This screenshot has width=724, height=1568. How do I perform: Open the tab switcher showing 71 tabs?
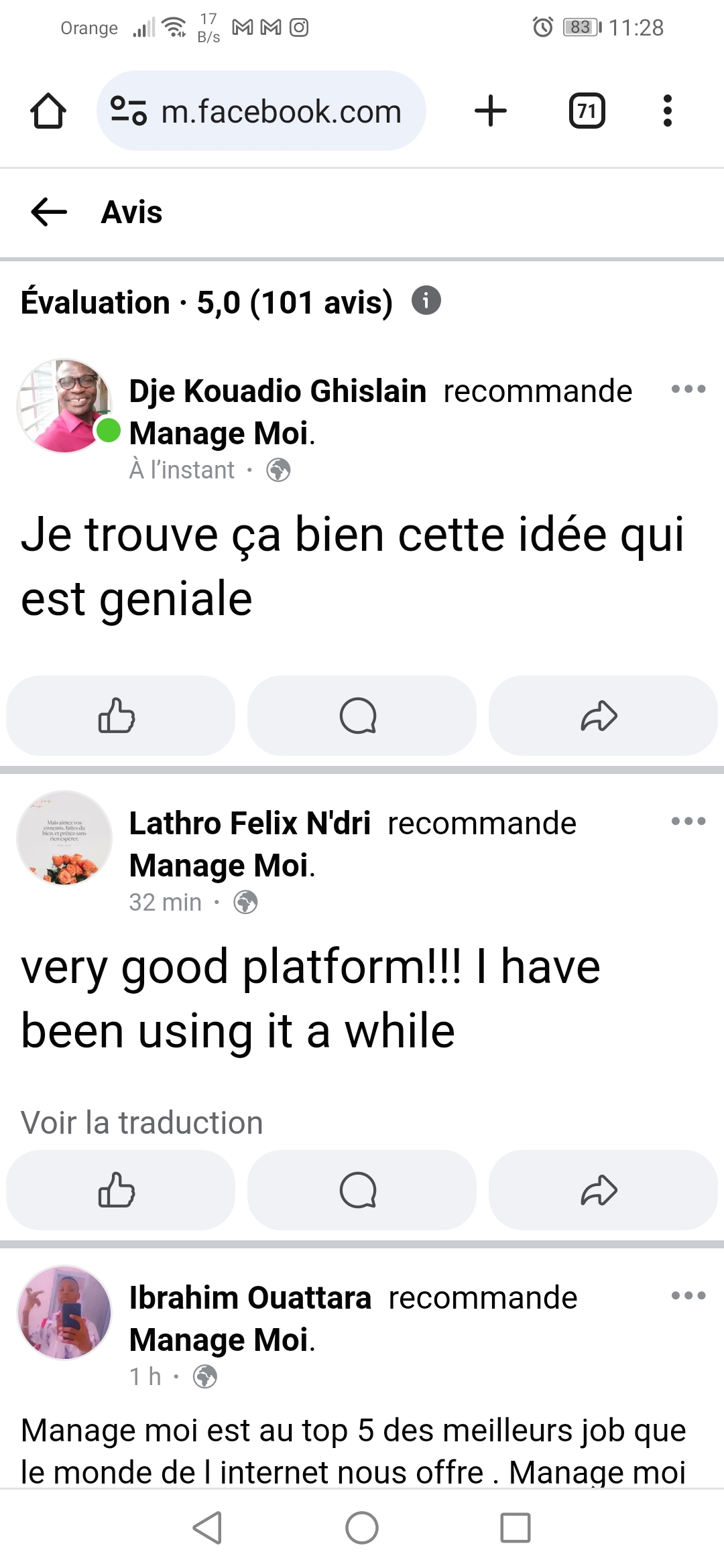(x=587, y=111)
